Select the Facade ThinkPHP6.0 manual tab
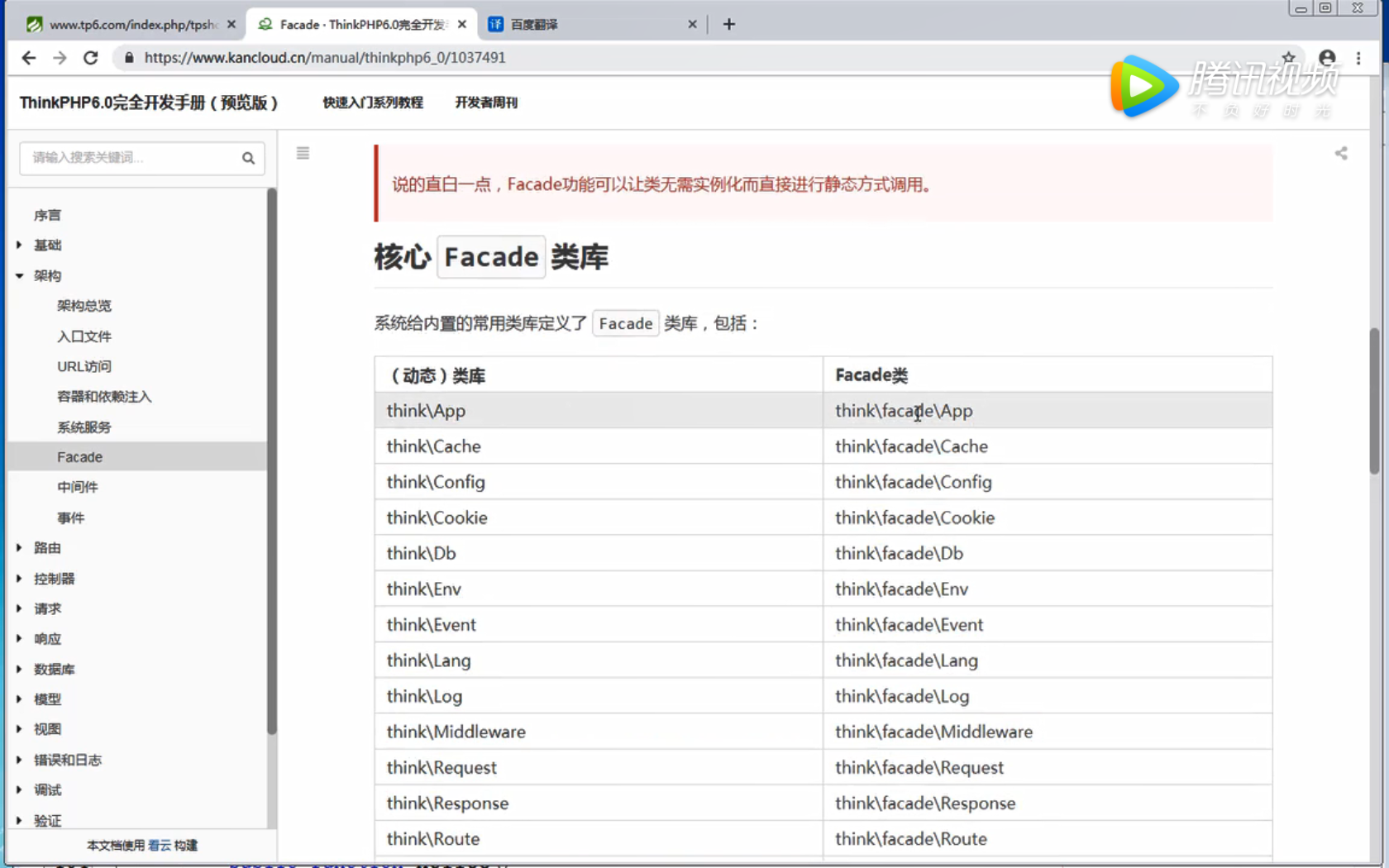1389x868 pixels. [x=361, y=24]
